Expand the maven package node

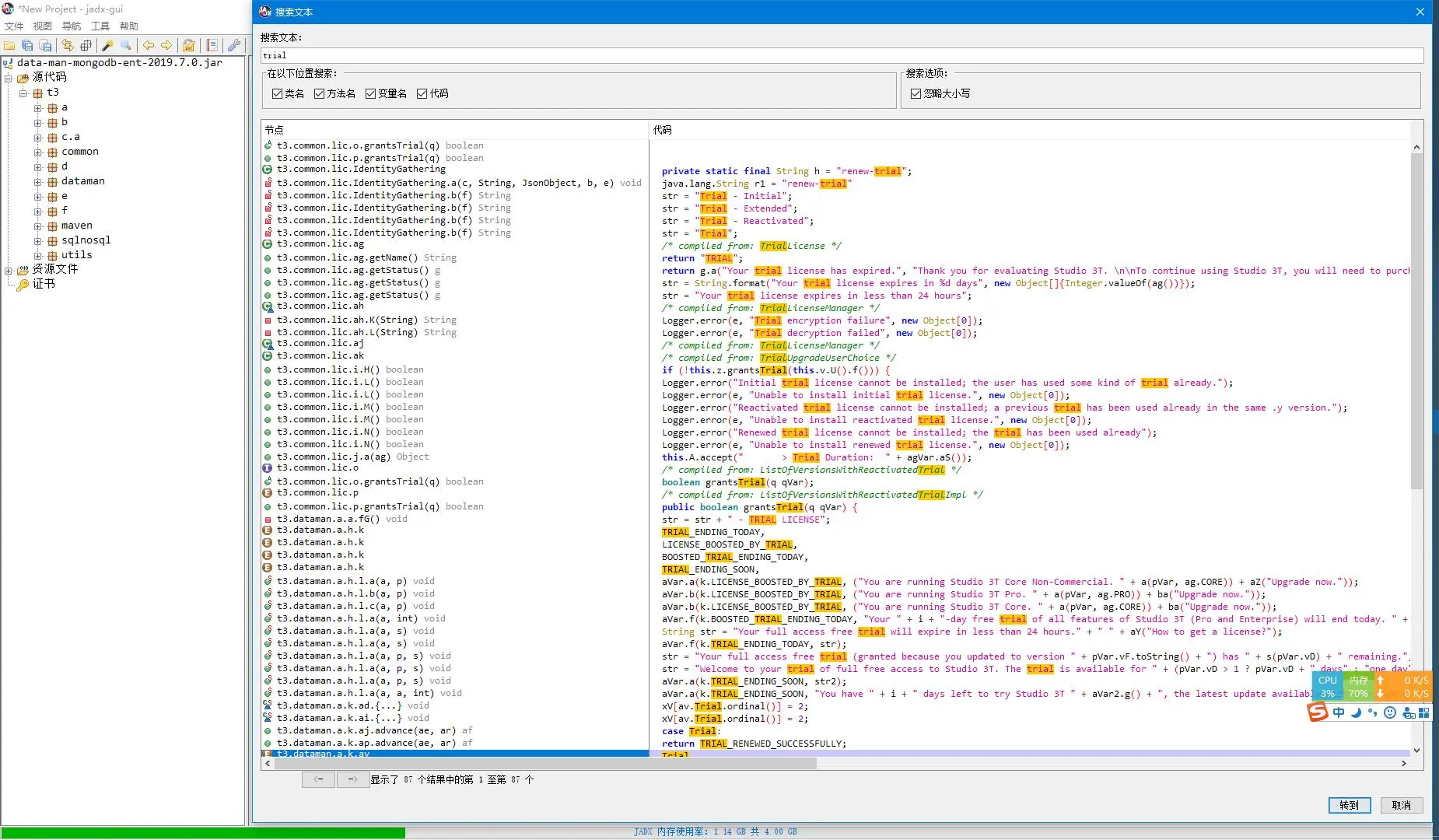click(x=37, y=226)
